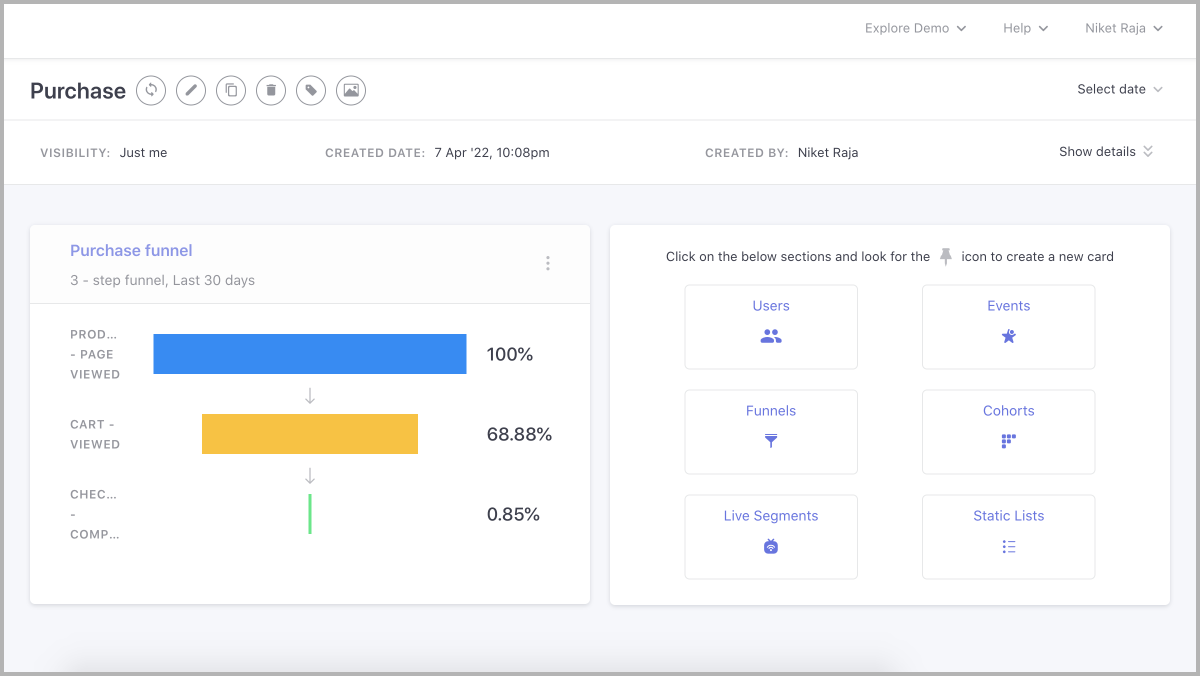Open the Select date dropdown
This screenshot has height=676, width=1200.
(x=1119, y=89)
